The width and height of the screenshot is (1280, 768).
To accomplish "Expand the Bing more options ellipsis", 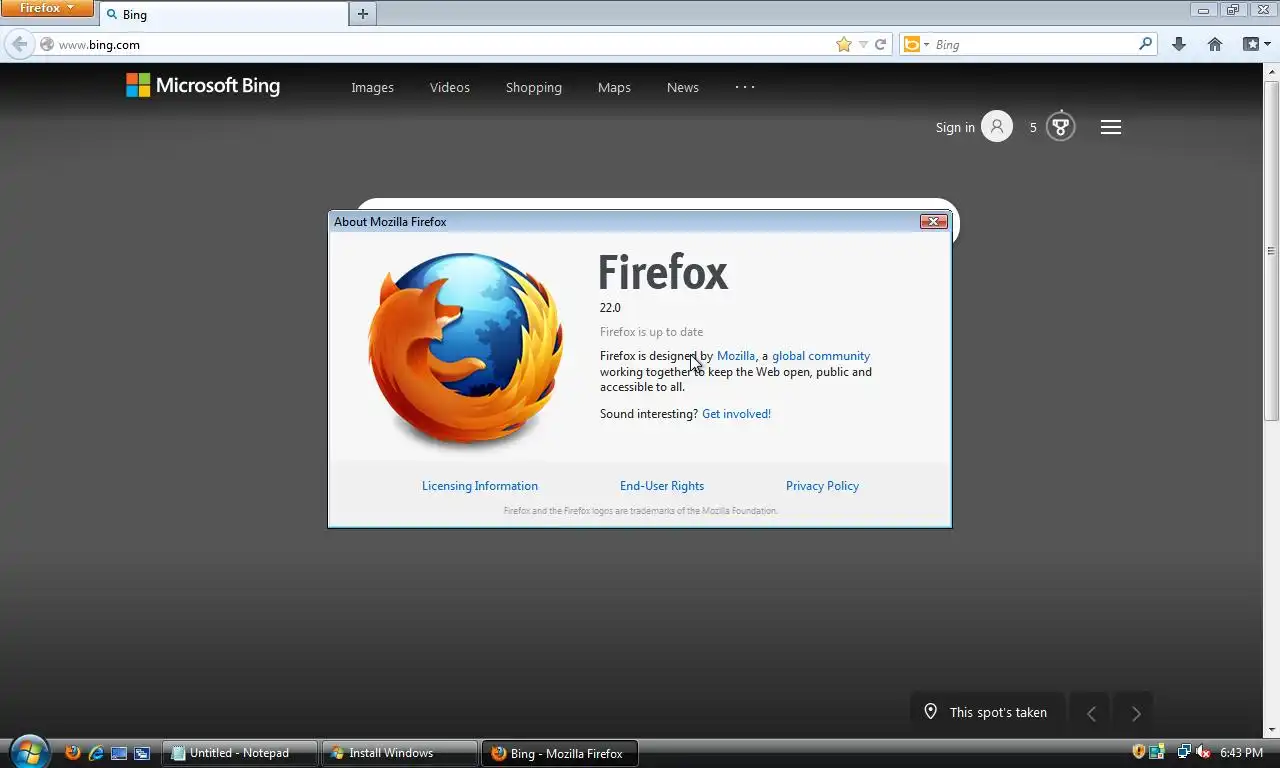I will [745, 87].
